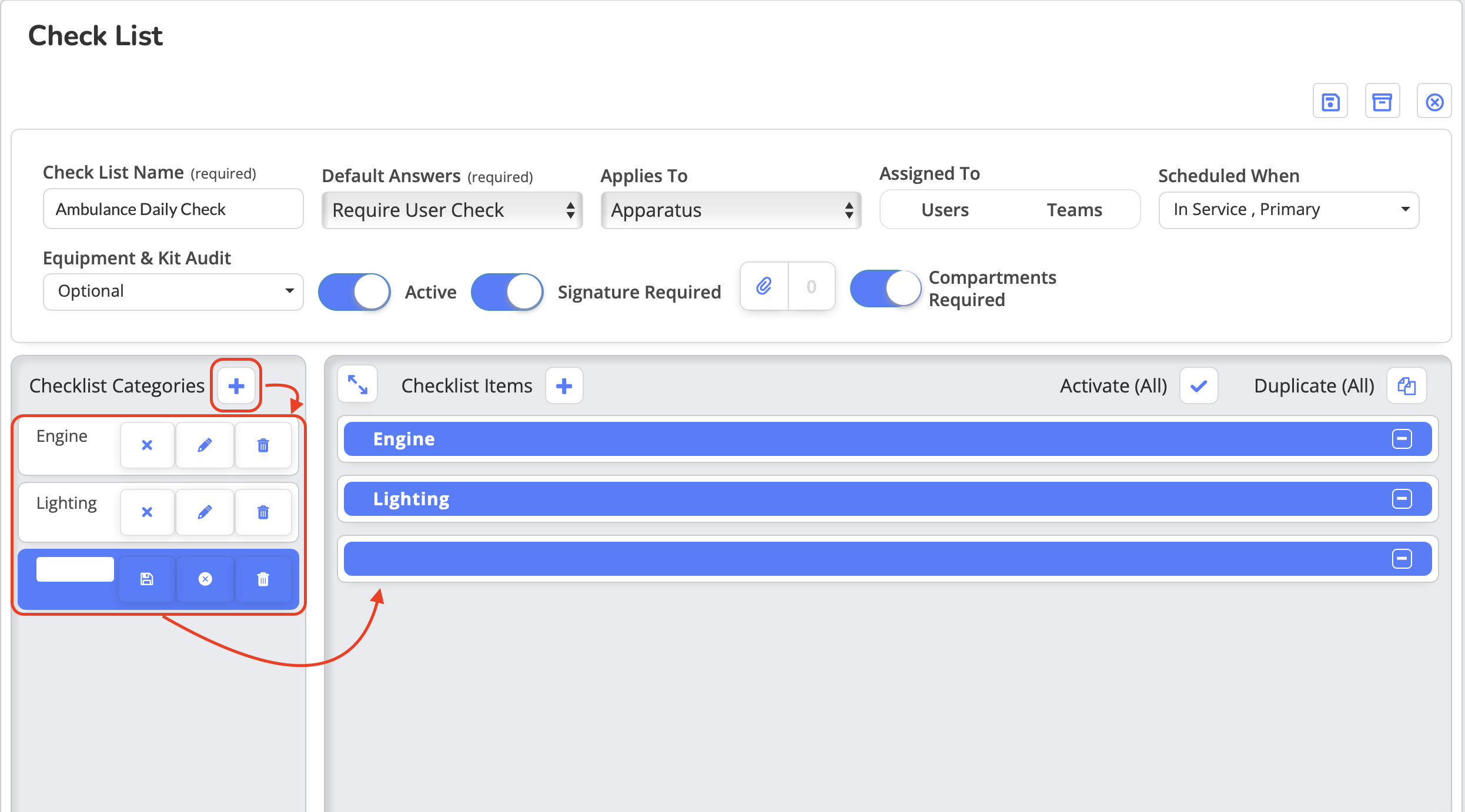Add a new checklist category
The image size is (1465, 812).
[236, 386]
